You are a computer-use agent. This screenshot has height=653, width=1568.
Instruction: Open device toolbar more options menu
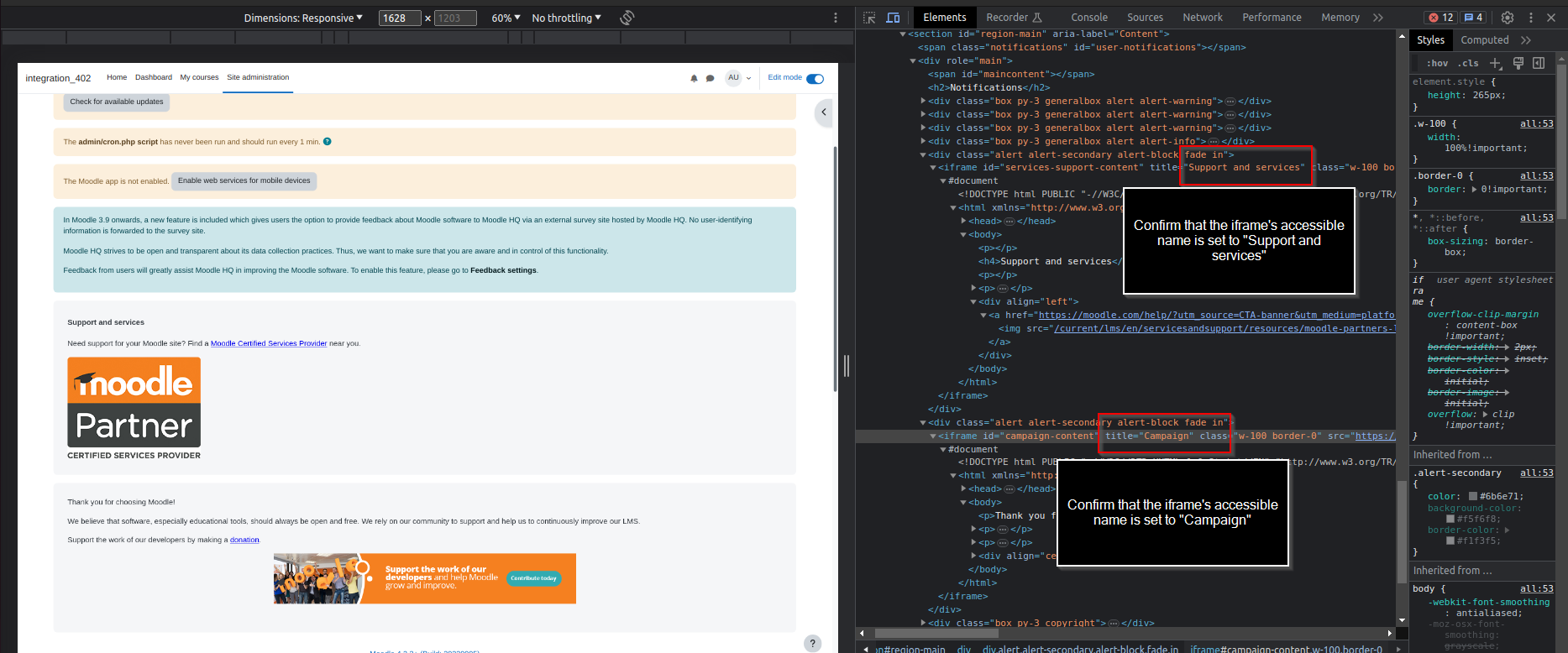pos(835,18)
